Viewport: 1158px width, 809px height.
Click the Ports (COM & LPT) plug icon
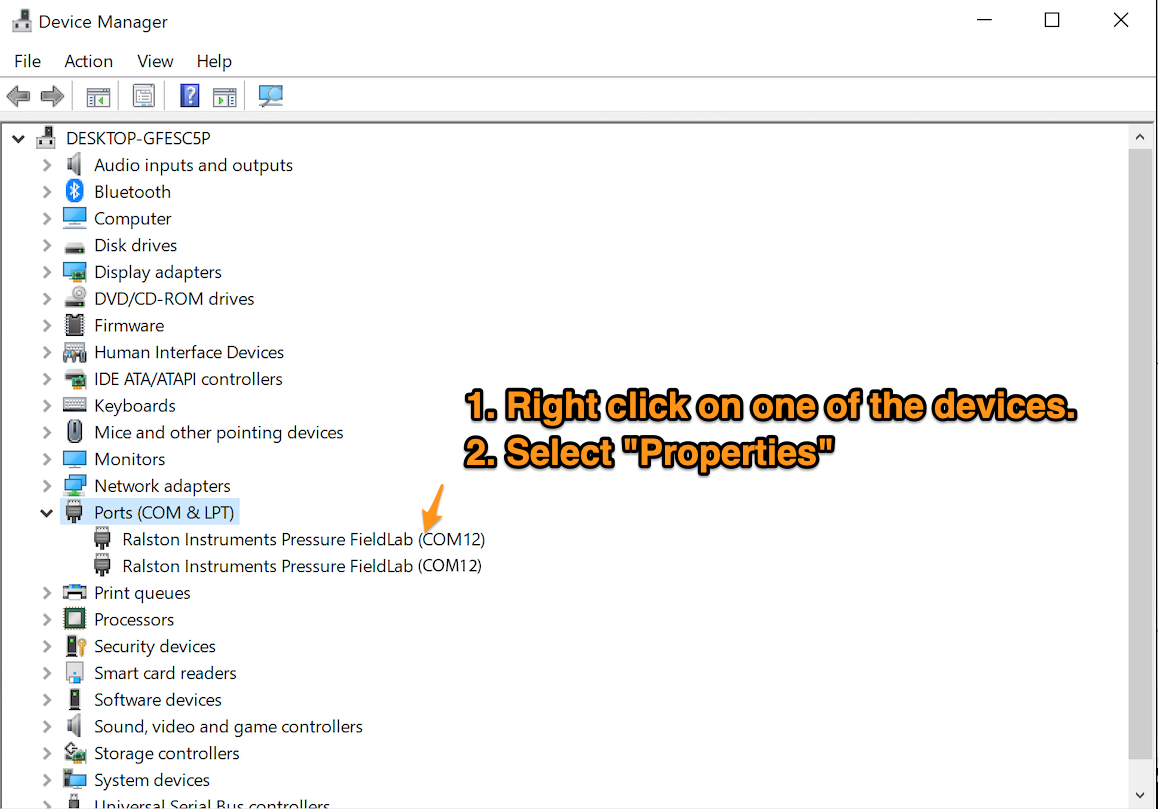coord(74,512)
